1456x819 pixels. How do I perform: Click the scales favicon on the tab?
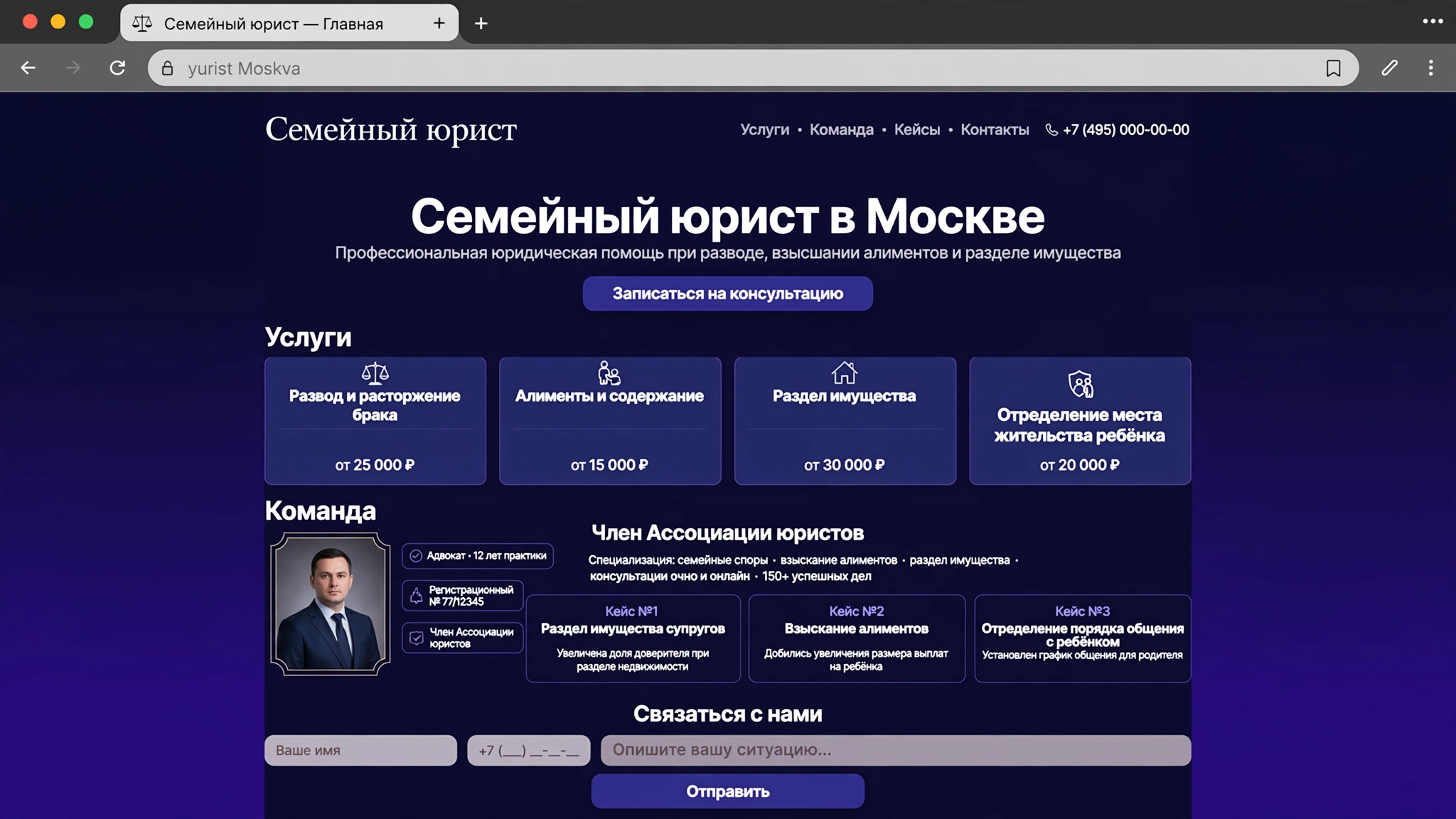pos(142,23)
